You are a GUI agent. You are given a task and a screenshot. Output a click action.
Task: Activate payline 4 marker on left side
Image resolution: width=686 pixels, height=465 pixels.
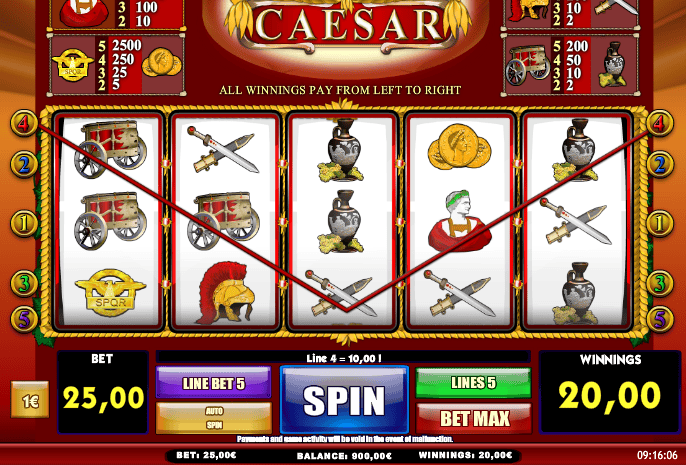pos(24,123)
